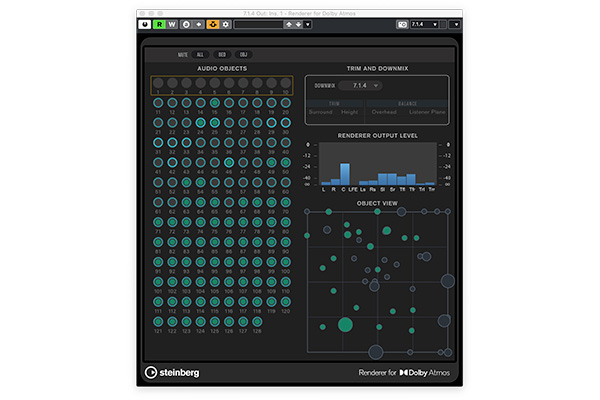The width and height of the screenshot is (600, 400).
Task: Click the Height trim label
Action: 349,112
